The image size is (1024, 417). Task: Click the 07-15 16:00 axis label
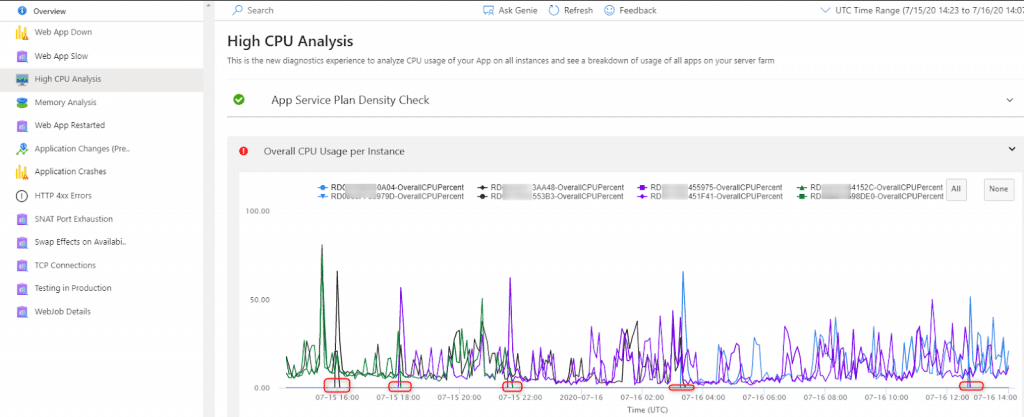[x=337, y=397]
